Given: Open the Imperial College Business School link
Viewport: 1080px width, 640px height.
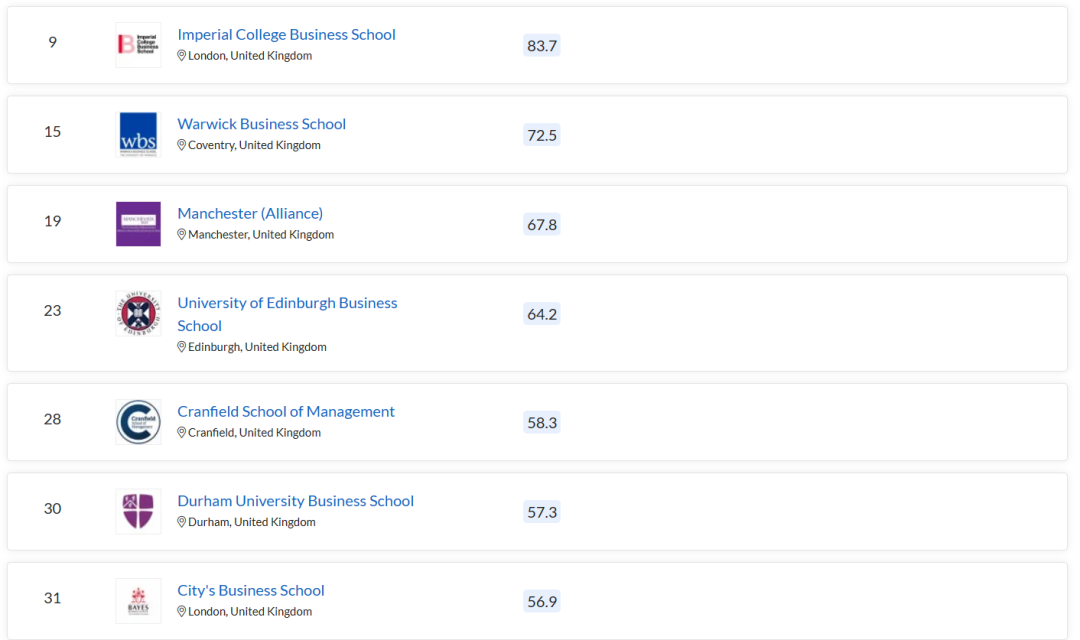Looking at the screenshot, I should point(287,34).
